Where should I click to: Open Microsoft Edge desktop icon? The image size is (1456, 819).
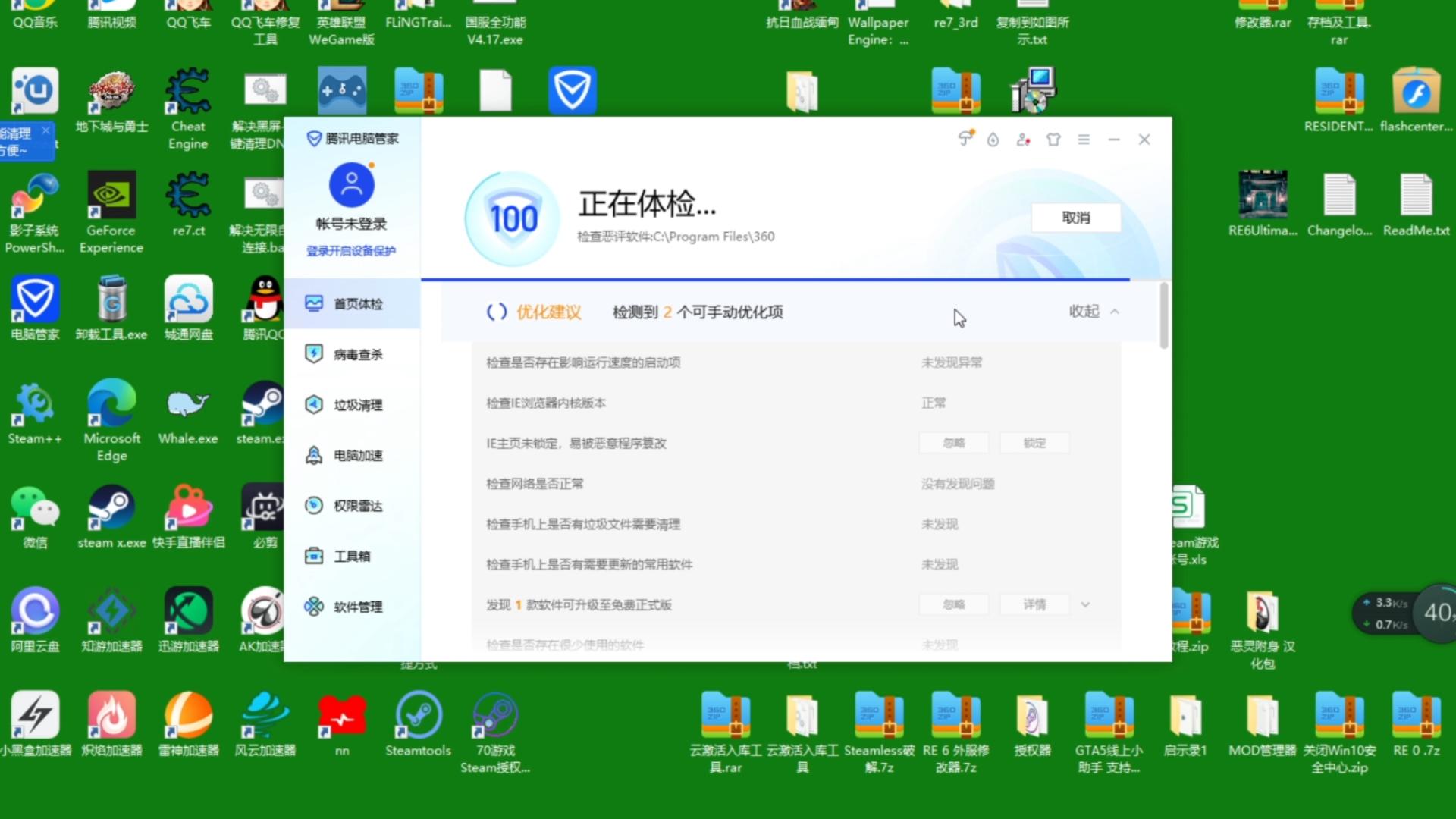click(x=111, y=421)
